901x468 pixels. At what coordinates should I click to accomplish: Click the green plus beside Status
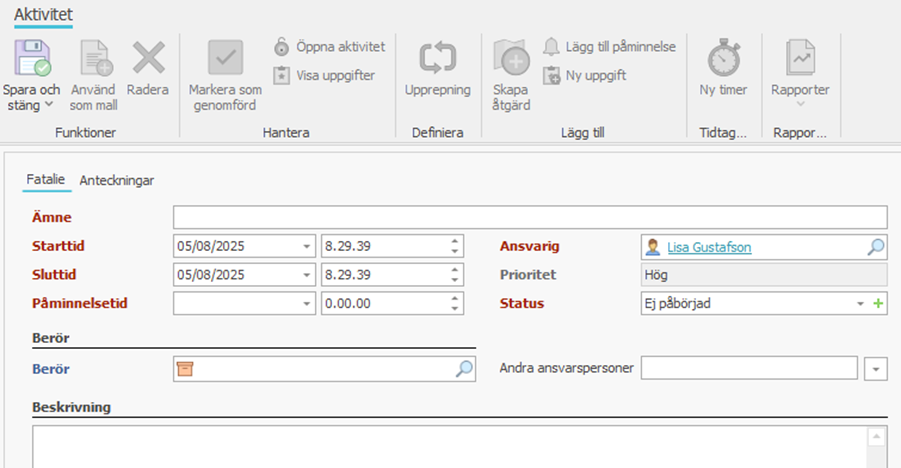(878, 303)
